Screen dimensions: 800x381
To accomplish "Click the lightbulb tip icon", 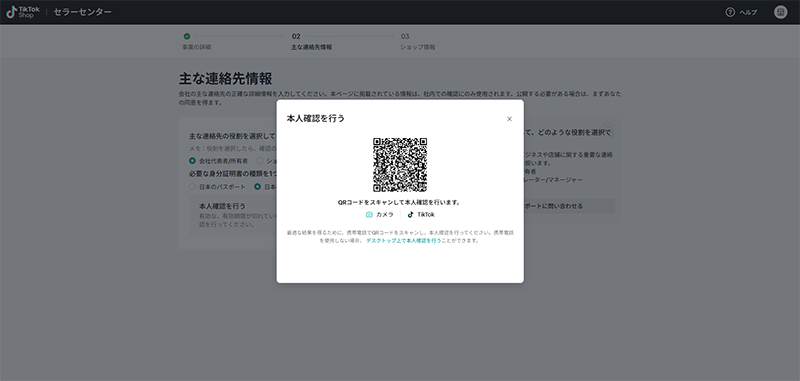I will tap(609, 128).
